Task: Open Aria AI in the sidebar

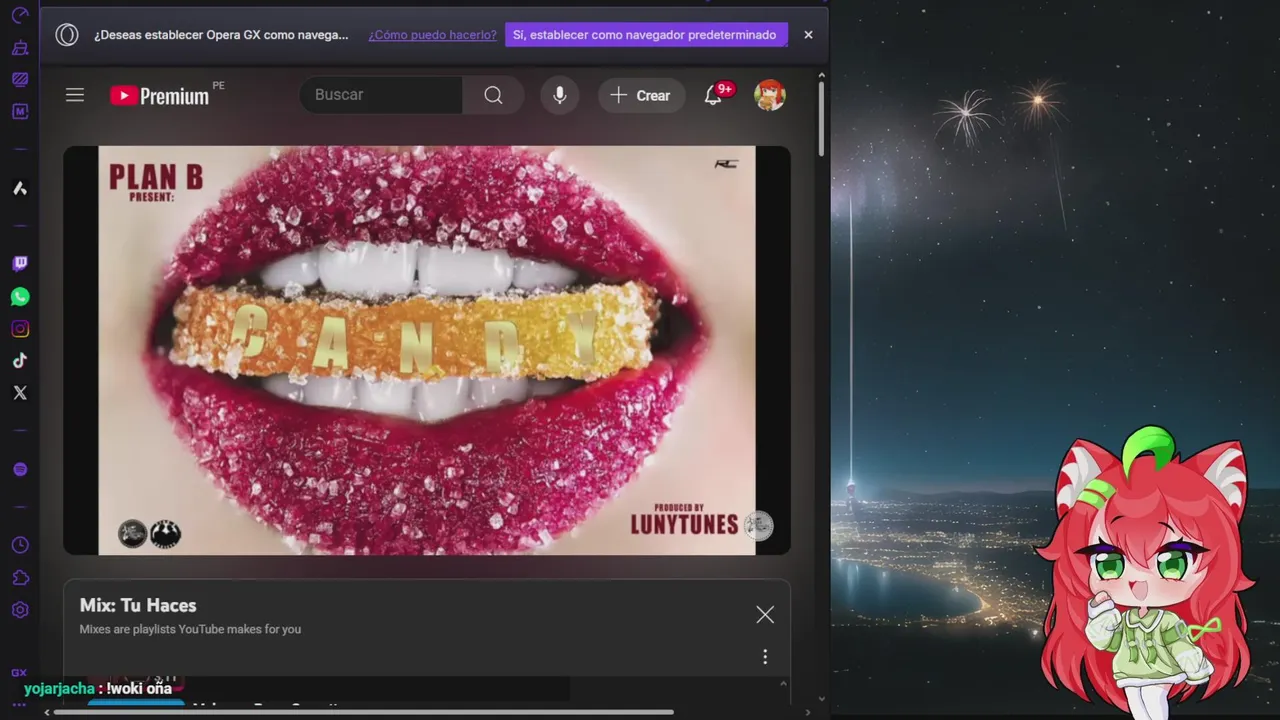Action: 20,188
